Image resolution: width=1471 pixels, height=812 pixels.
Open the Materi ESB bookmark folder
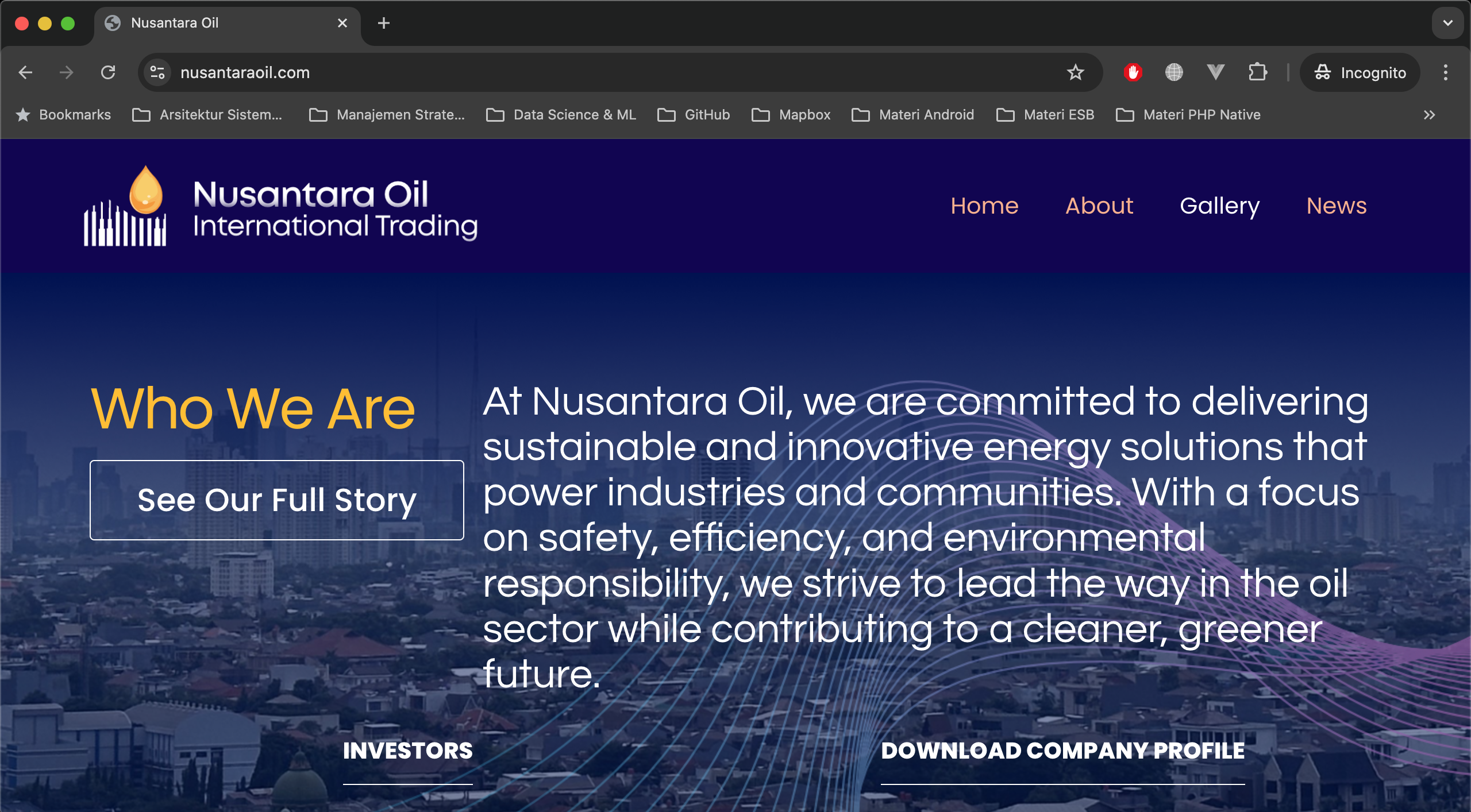1046,115
